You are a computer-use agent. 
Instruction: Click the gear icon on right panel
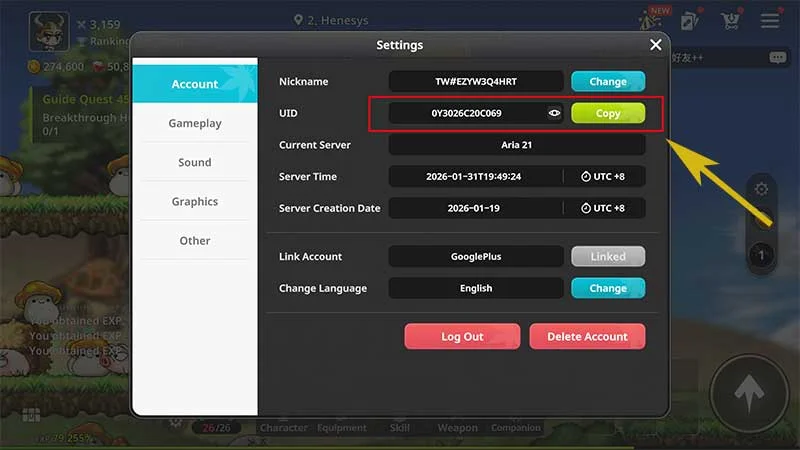point(761,190)
